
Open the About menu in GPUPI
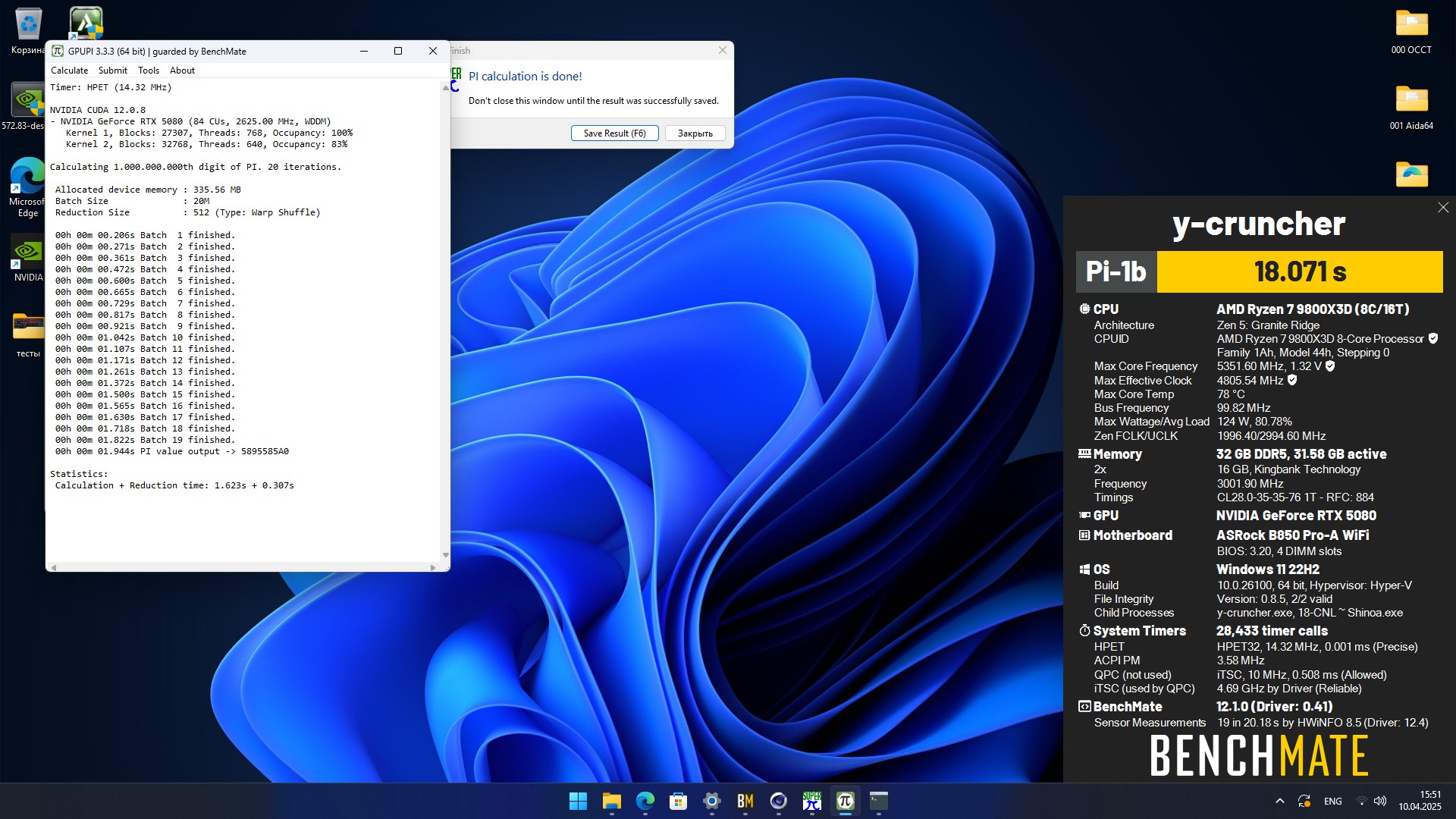coord(182,71)
